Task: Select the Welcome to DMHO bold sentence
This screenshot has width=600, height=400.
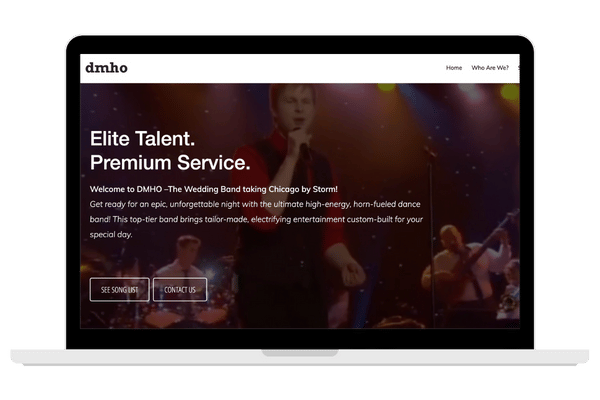Action: click(x=214, y=189)
